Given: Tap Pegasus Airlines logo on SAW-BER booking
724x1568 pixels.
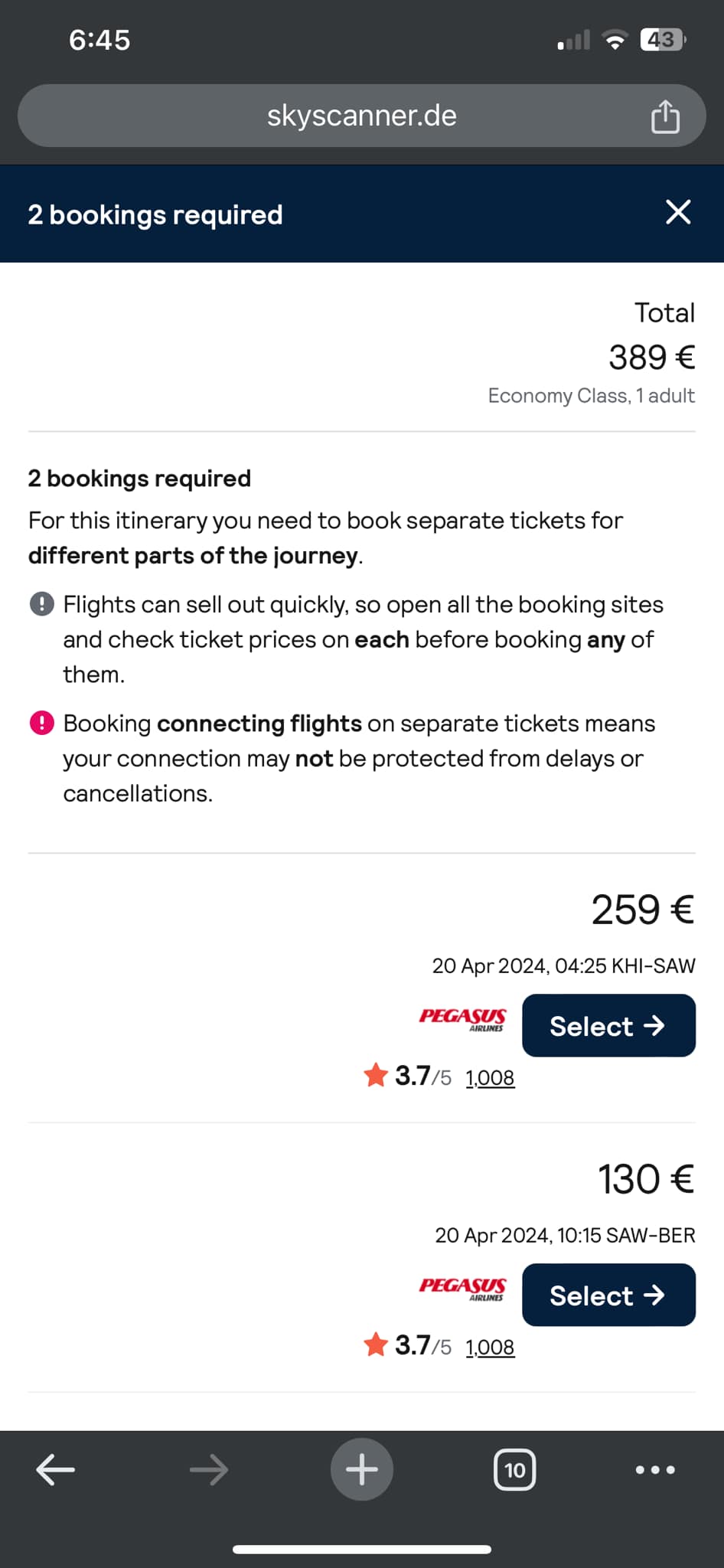Looking at the screenshot, I should 462,1289.
